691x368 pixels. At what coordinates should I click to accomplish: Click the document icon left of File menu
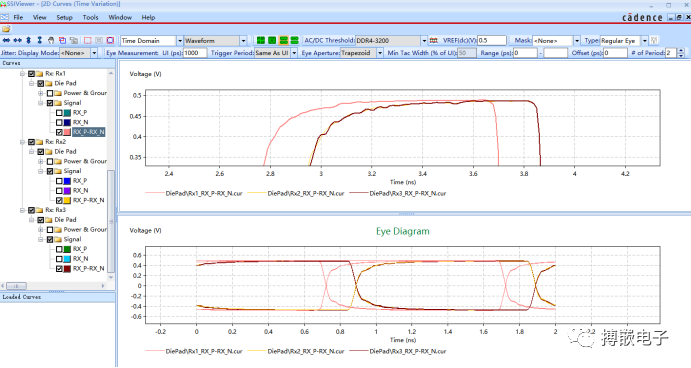click(x=4, y=17)
